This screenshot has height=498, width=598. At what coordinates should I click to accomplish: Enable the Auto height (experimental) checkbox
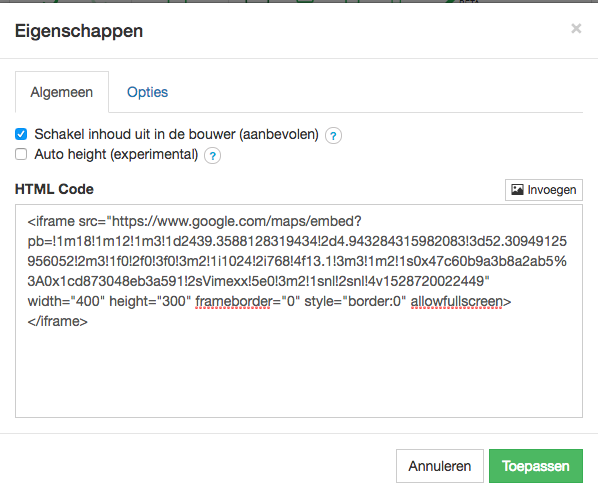(x=21, y=154)
